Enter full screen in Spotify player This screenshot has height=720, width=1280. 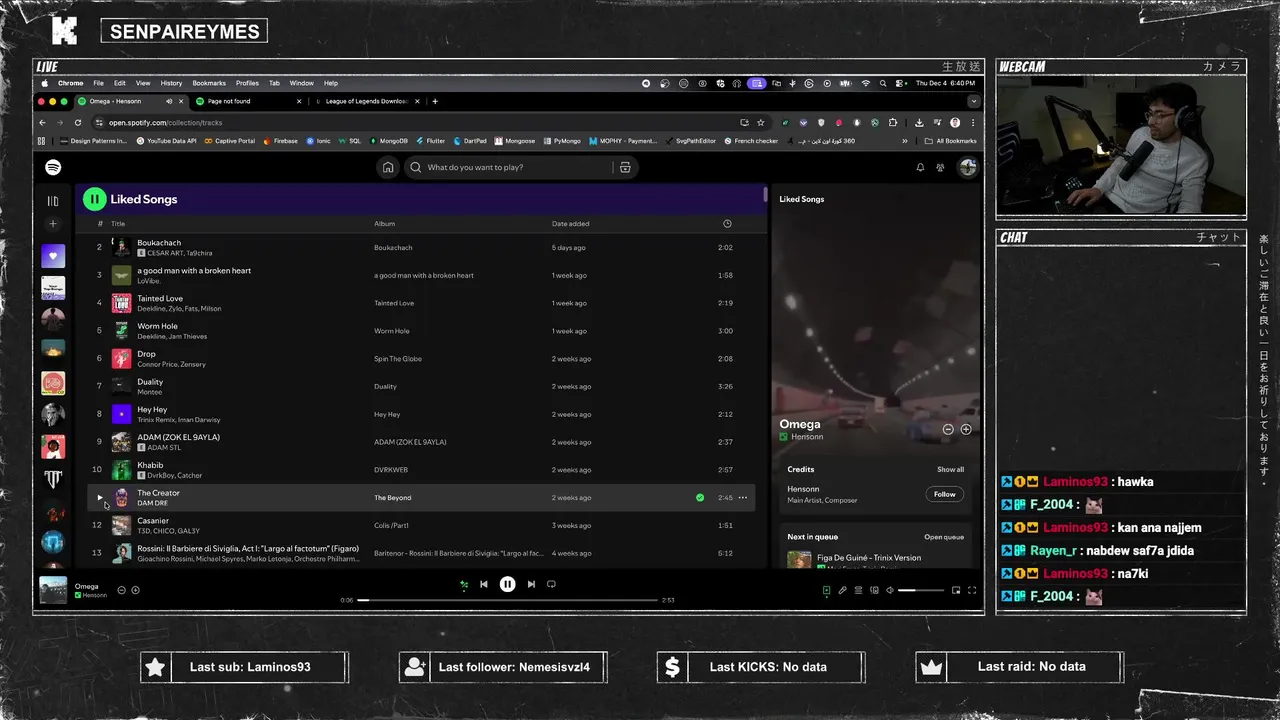point(972,590)
